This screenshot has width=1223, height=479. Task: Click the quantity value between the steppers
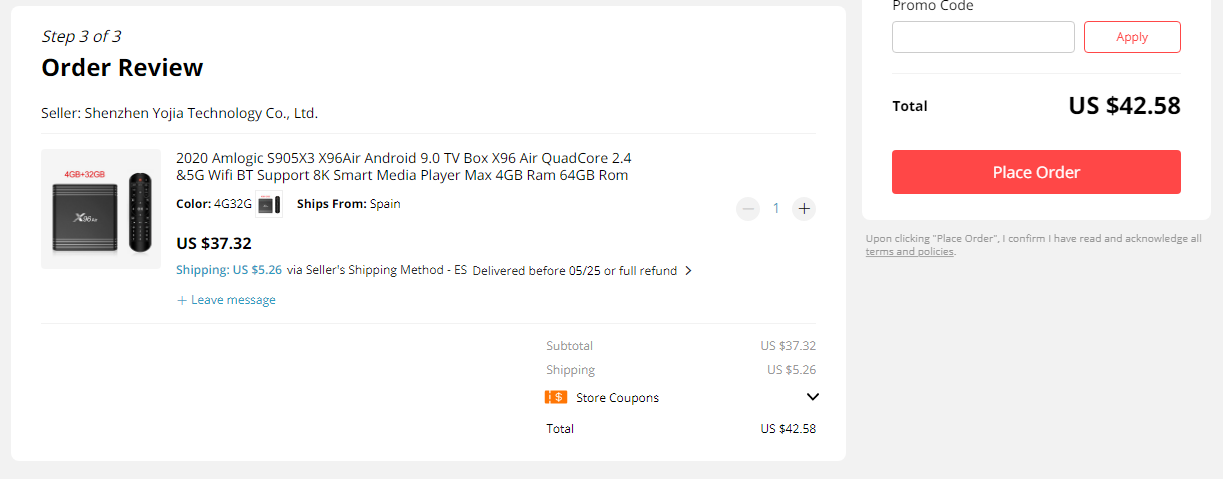pos(776,209)
